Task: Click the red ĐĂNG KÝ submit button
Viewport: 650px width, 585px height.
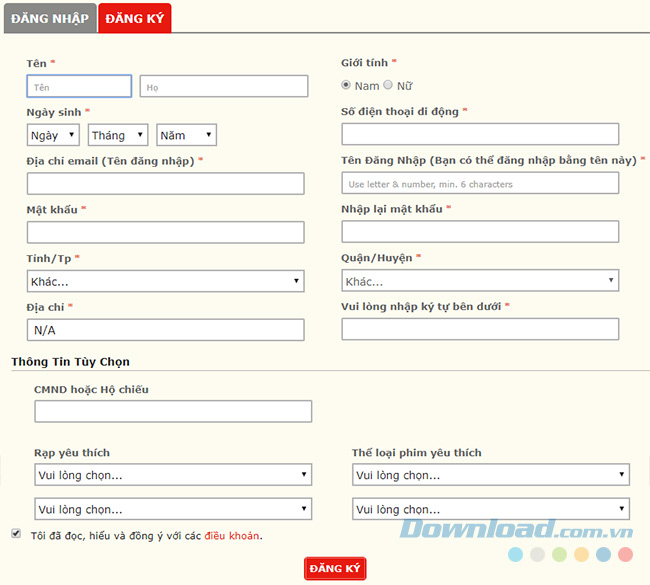Action: click(335, 568)
